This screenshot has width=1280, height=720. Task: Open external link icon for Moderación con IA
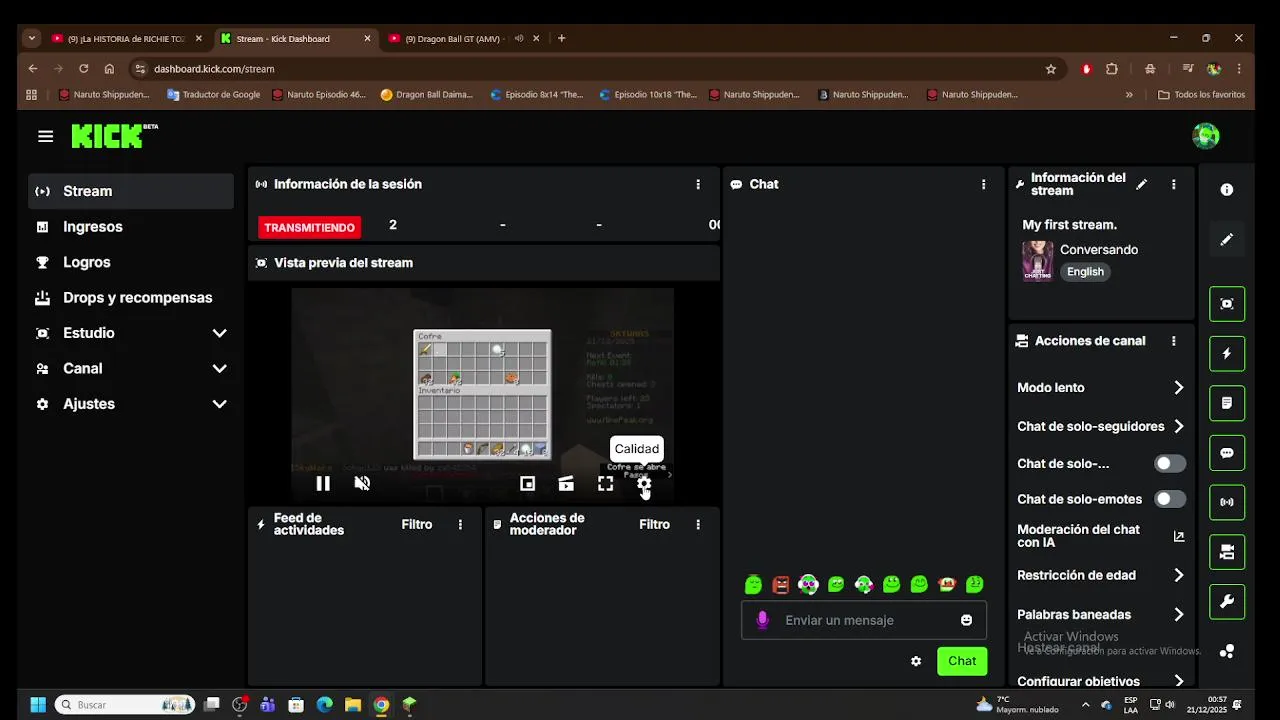tap(1179, 536)
